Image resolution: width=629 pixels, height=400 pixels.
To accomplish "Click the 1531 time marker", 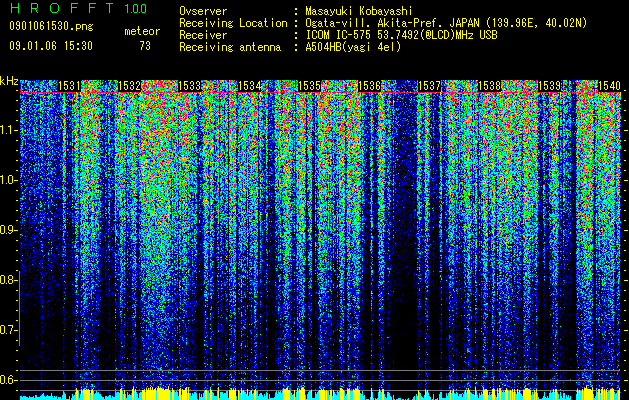I will point(69,86).
